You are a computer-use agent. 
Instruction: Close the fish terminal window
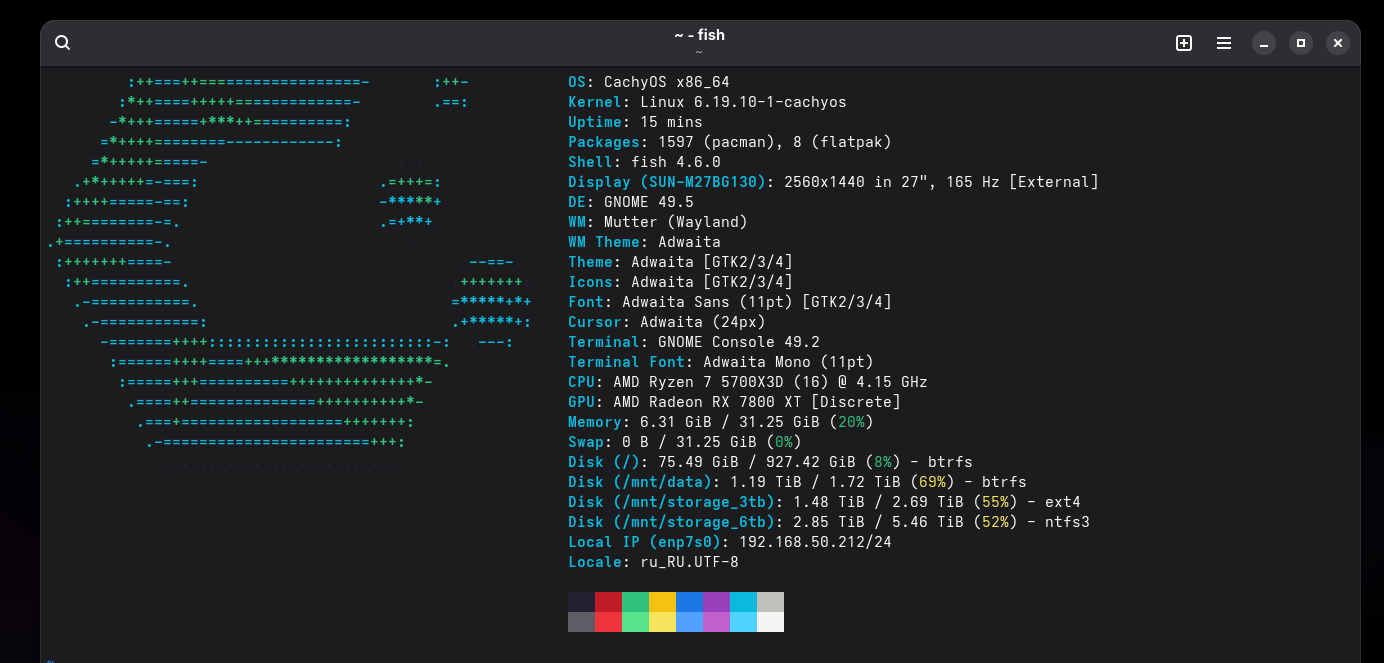(x=1338, y=43)
